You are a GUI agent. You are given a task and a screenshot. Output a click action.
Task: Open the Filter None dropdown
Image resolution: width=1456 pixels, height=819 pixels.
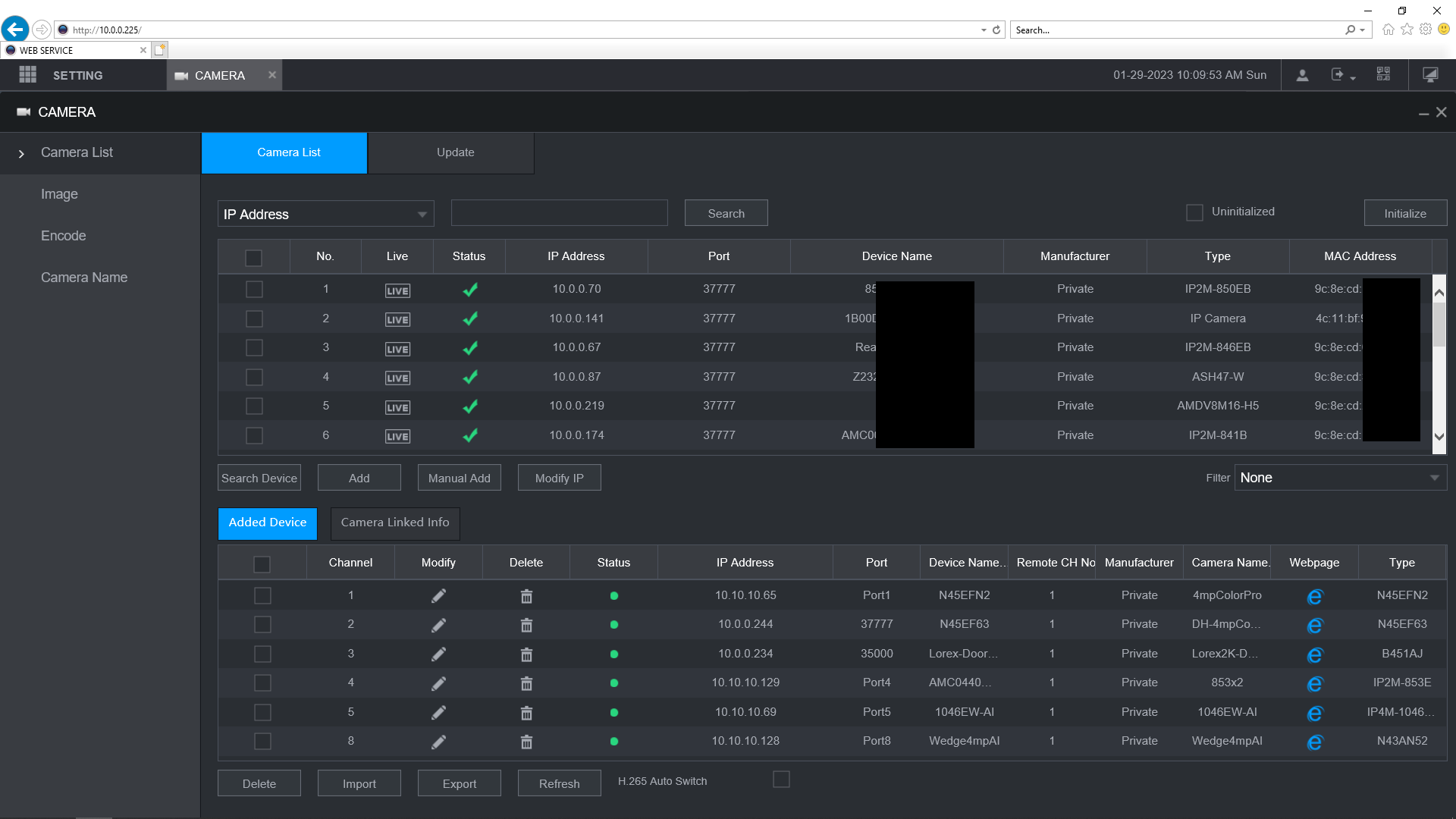click(1340, 478)
